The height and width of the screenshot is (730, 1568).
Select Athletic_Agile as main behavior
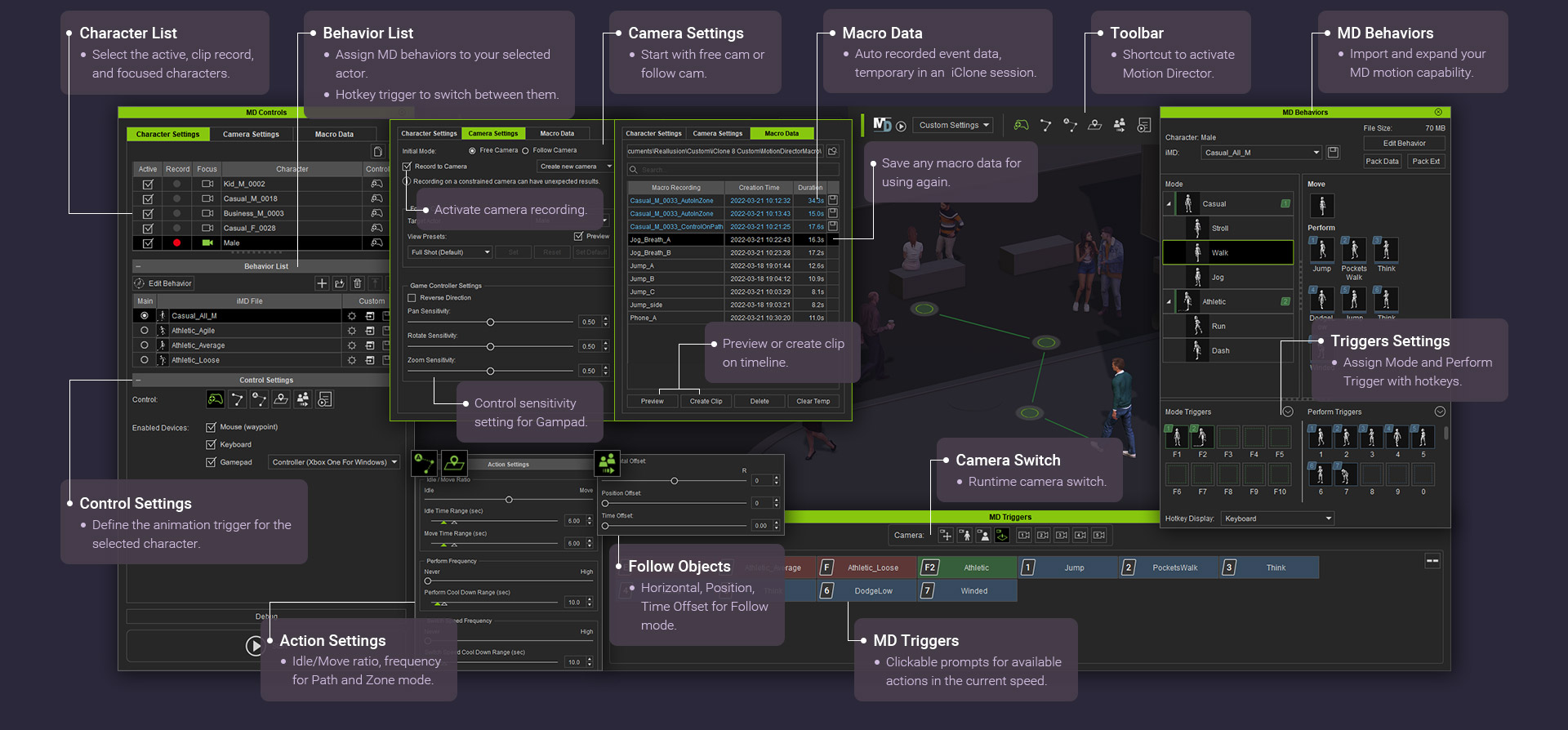[145, 331]
